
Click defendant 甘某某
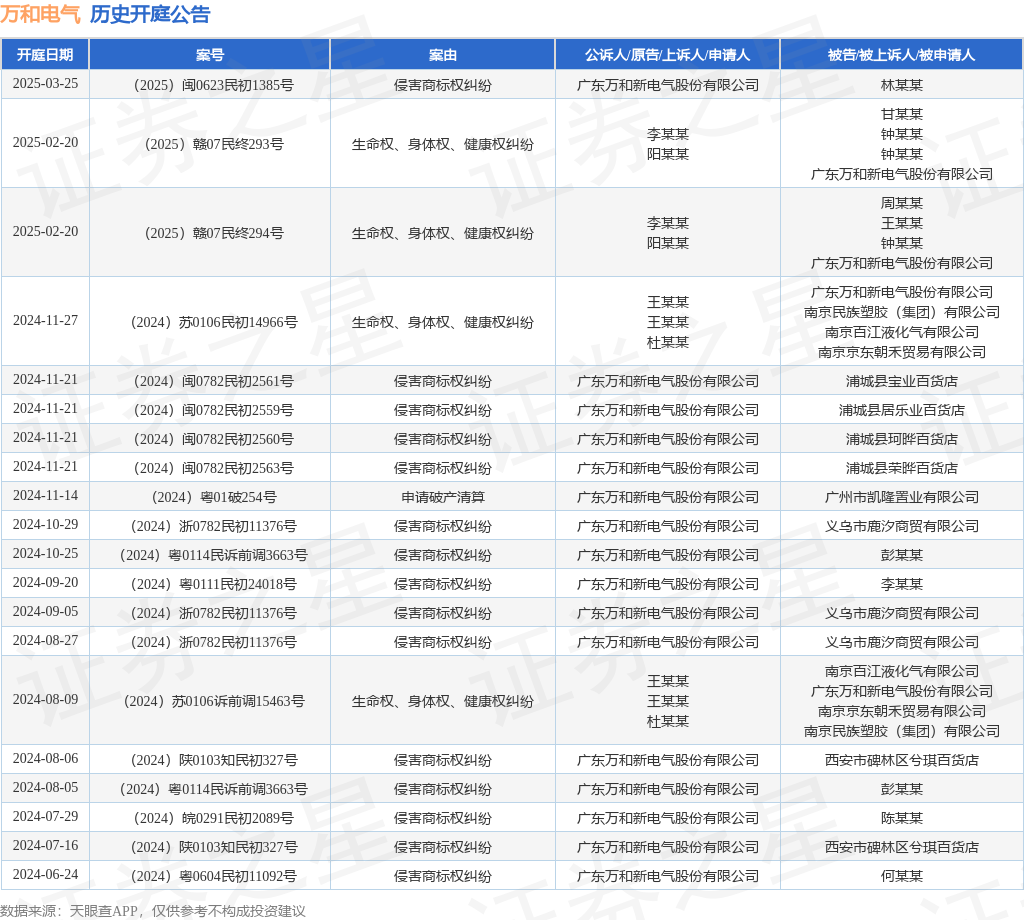point(902,114)
